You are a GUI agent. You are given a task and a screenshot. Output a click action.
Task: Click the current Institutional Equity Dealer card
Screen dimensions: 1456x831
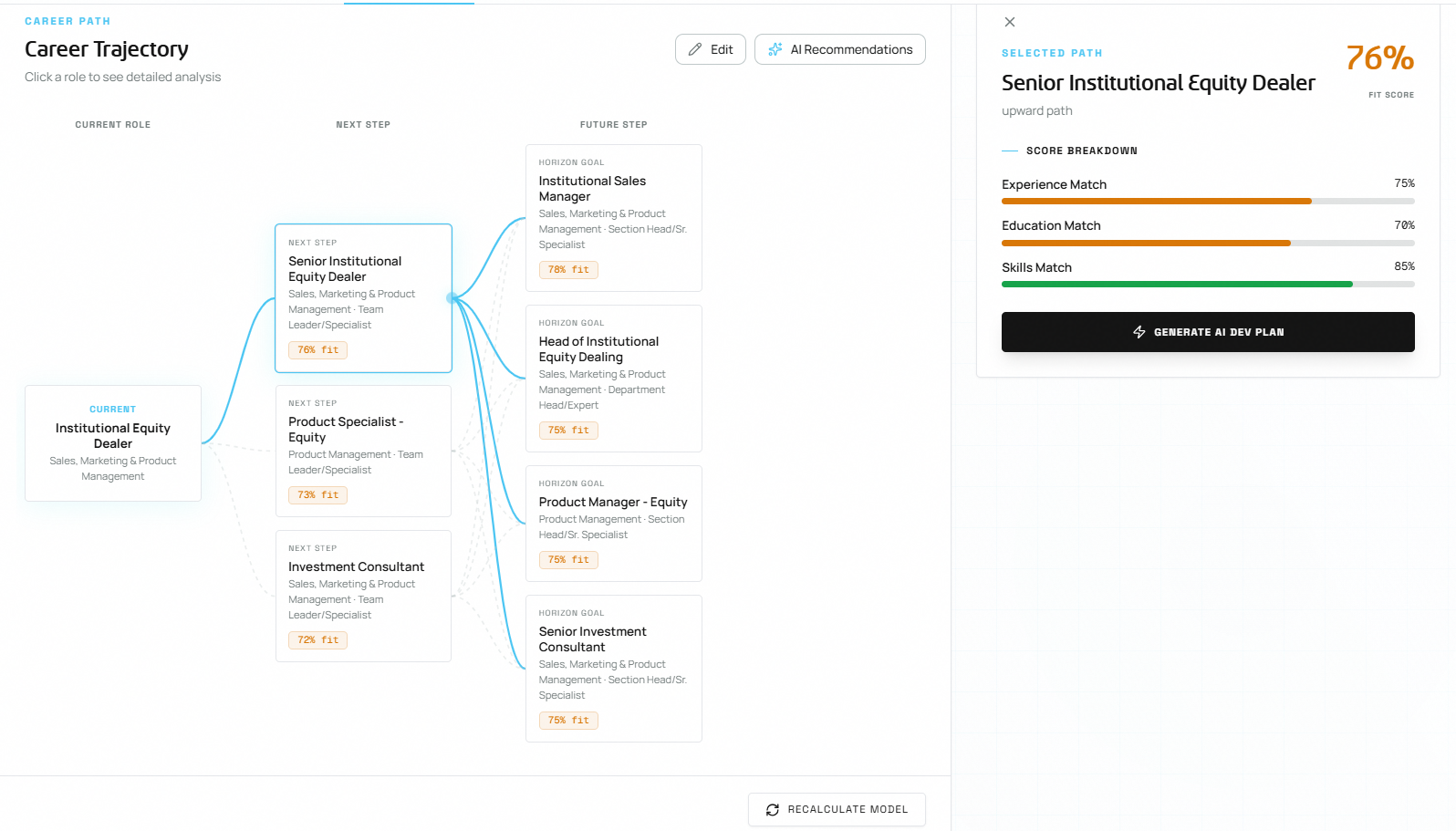[113, 443]
